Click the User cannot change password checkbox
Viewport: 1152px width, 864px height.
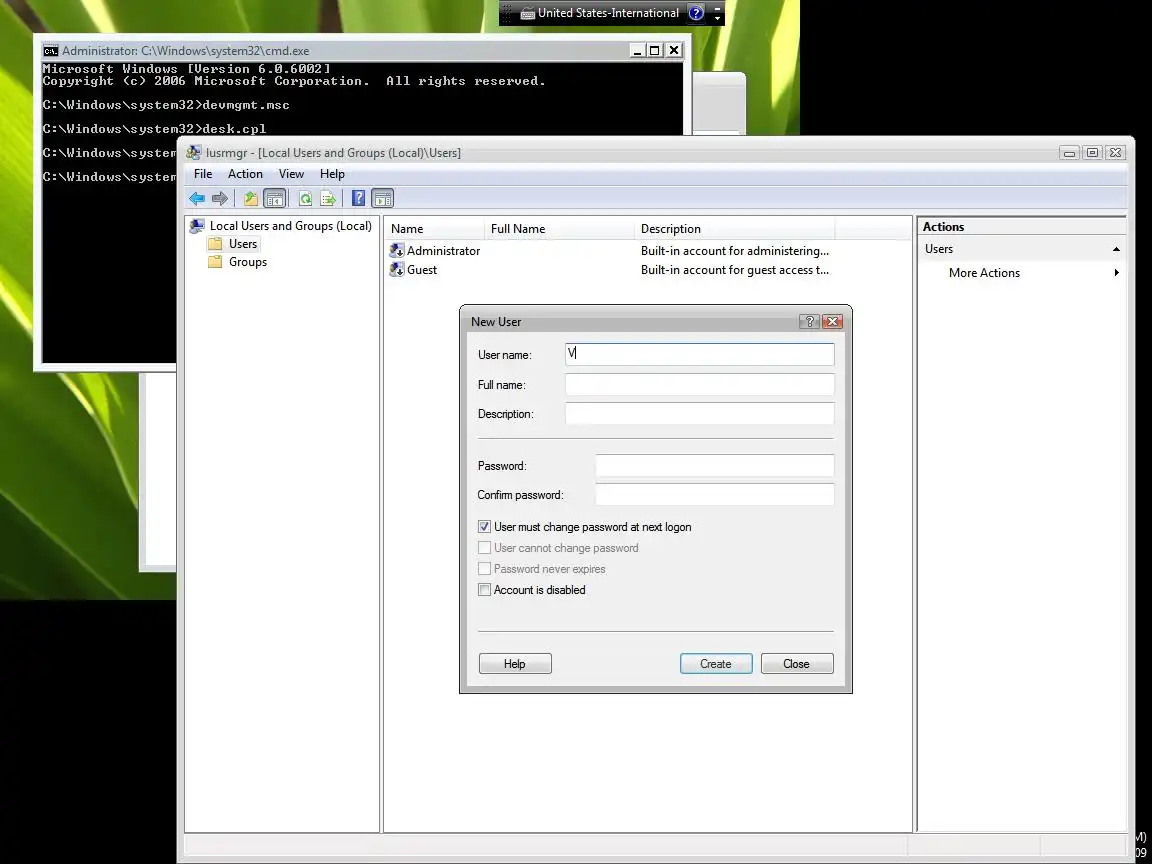[x=484, y=548]
